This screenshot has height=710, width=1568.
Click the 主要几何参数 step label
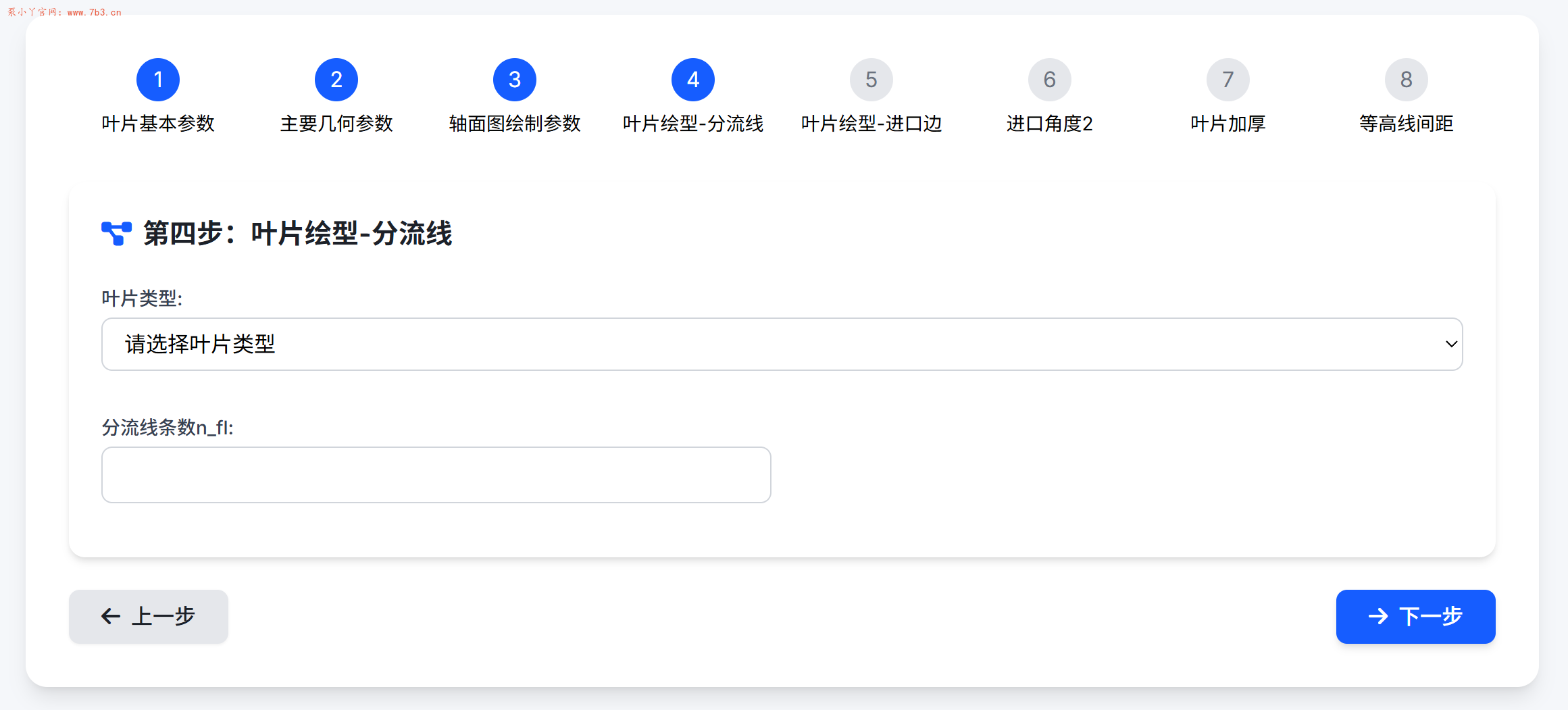click(336, 124)
